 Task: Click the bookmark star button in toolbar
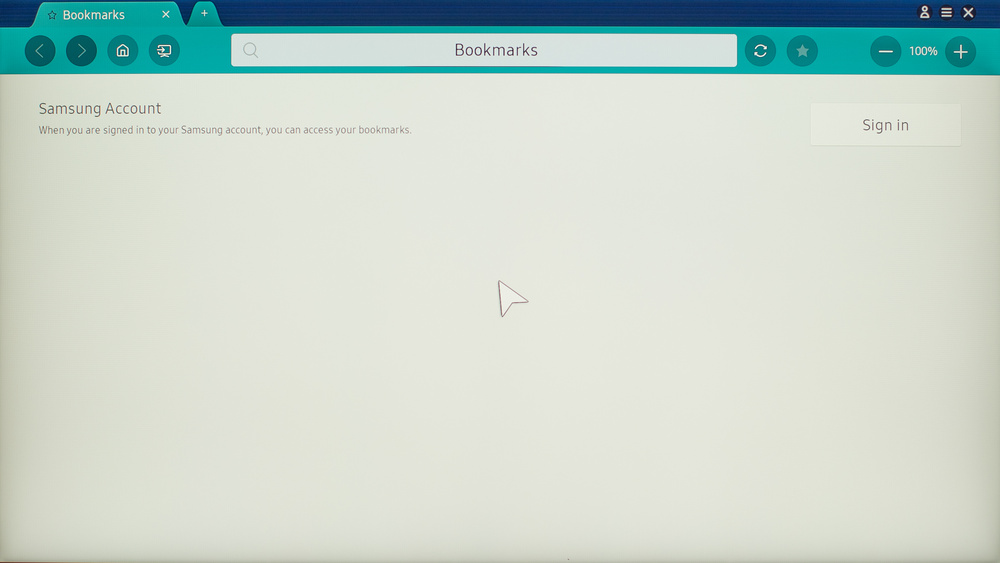(x=802, y=51)
